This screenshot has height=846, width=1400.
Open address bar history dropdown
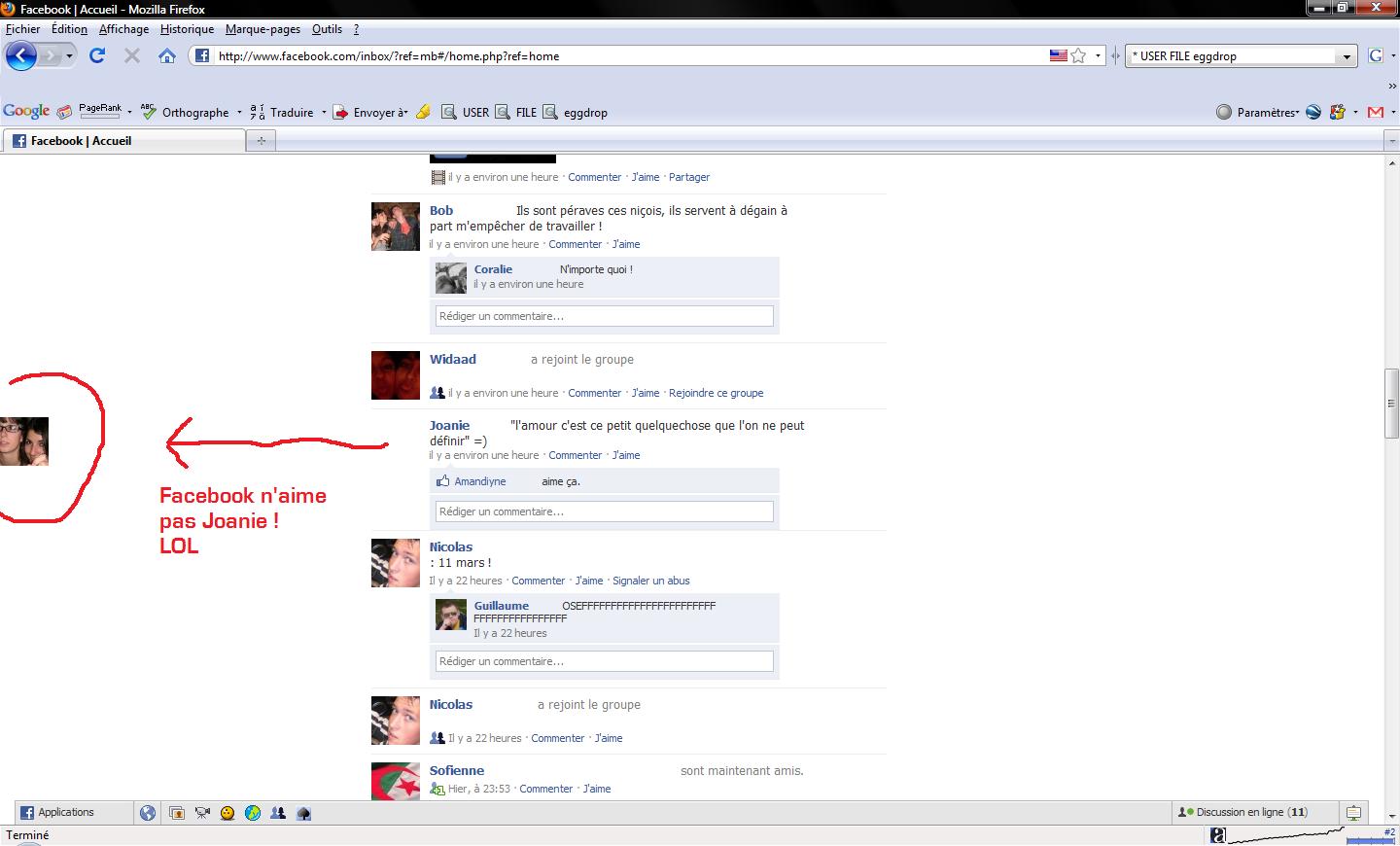coord(1098,55)
